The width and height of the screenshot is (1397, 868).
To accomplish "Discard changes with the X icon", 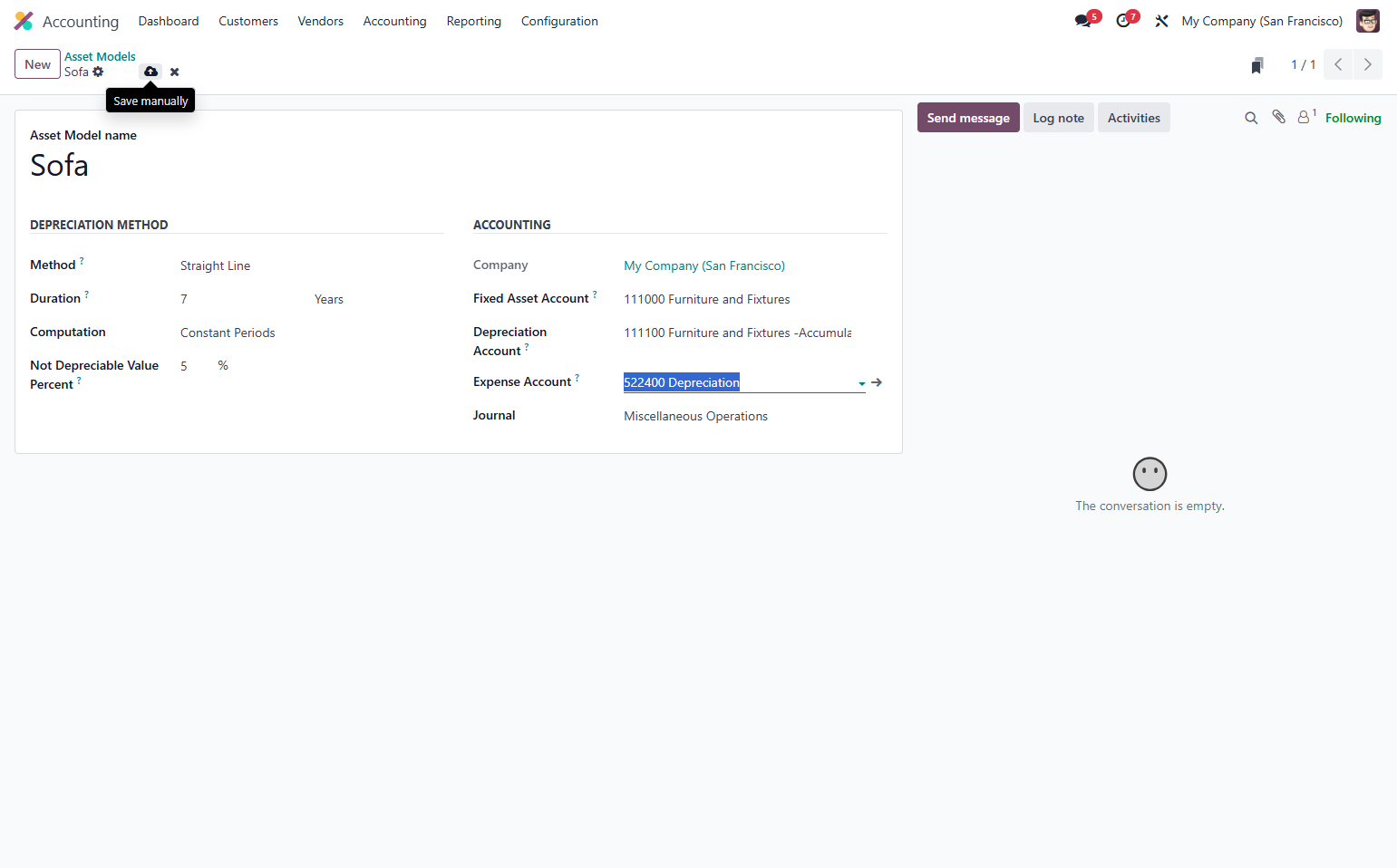I will 175,72.
